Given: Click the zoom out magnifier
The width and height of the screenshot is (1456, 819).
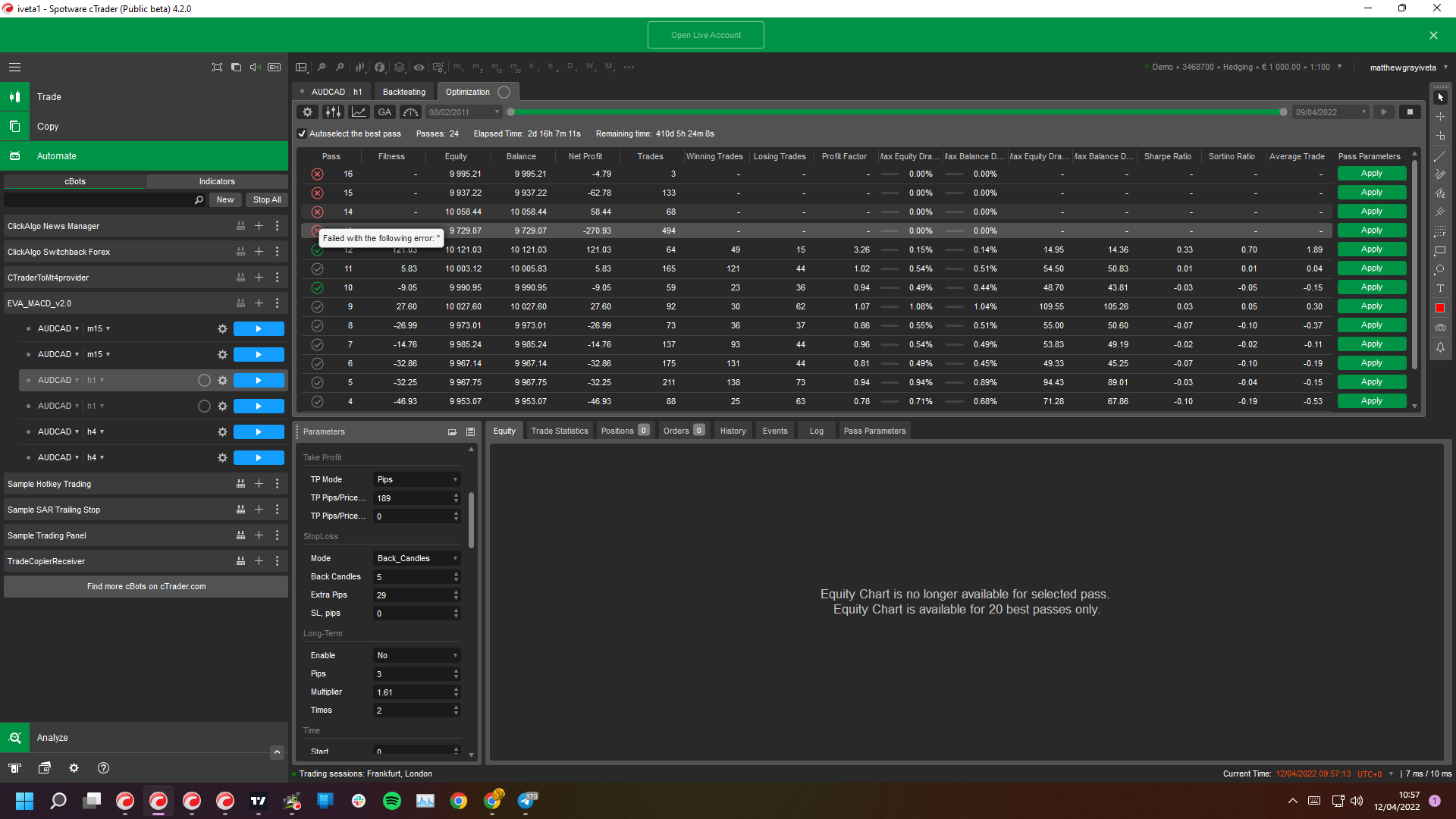Looking at the screenshot, I should click(x=322, y=67).
